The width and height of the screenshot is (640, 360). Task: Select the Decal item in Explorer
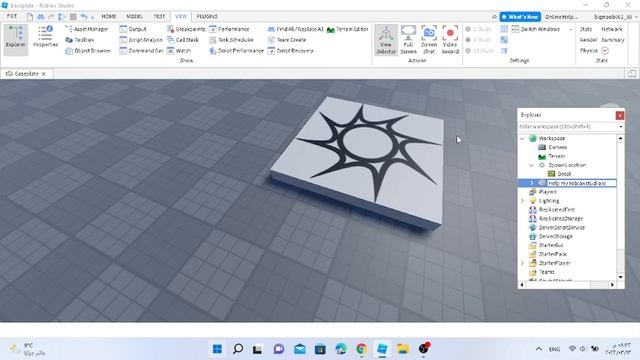559,174
